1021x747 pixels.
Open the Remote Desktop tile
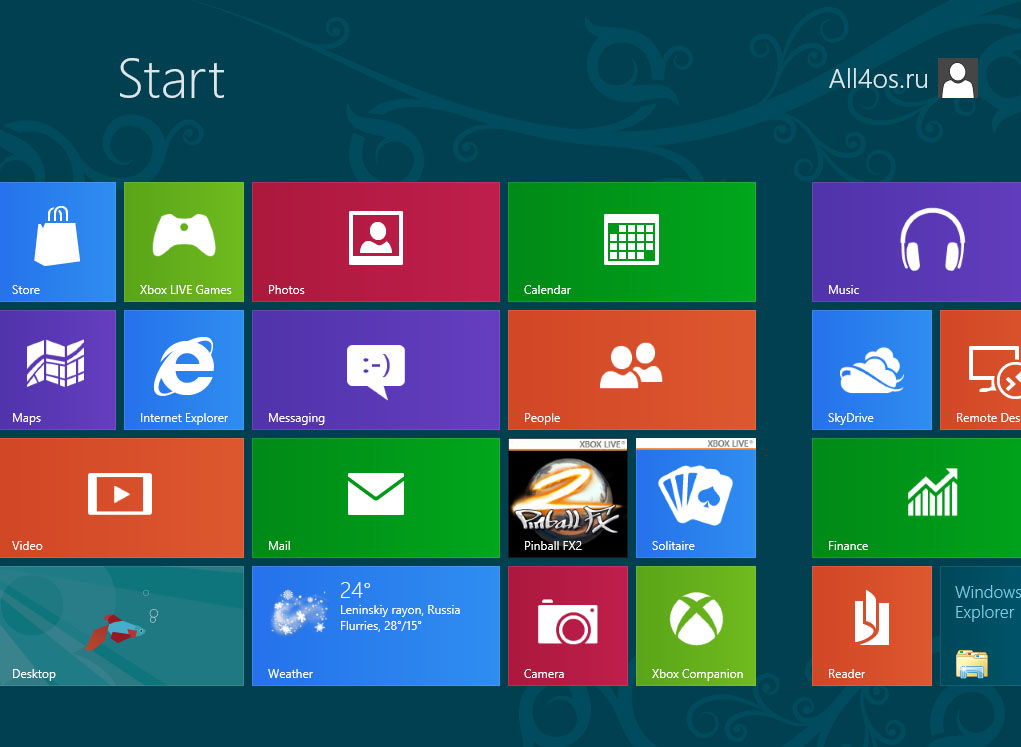(981, 370)
